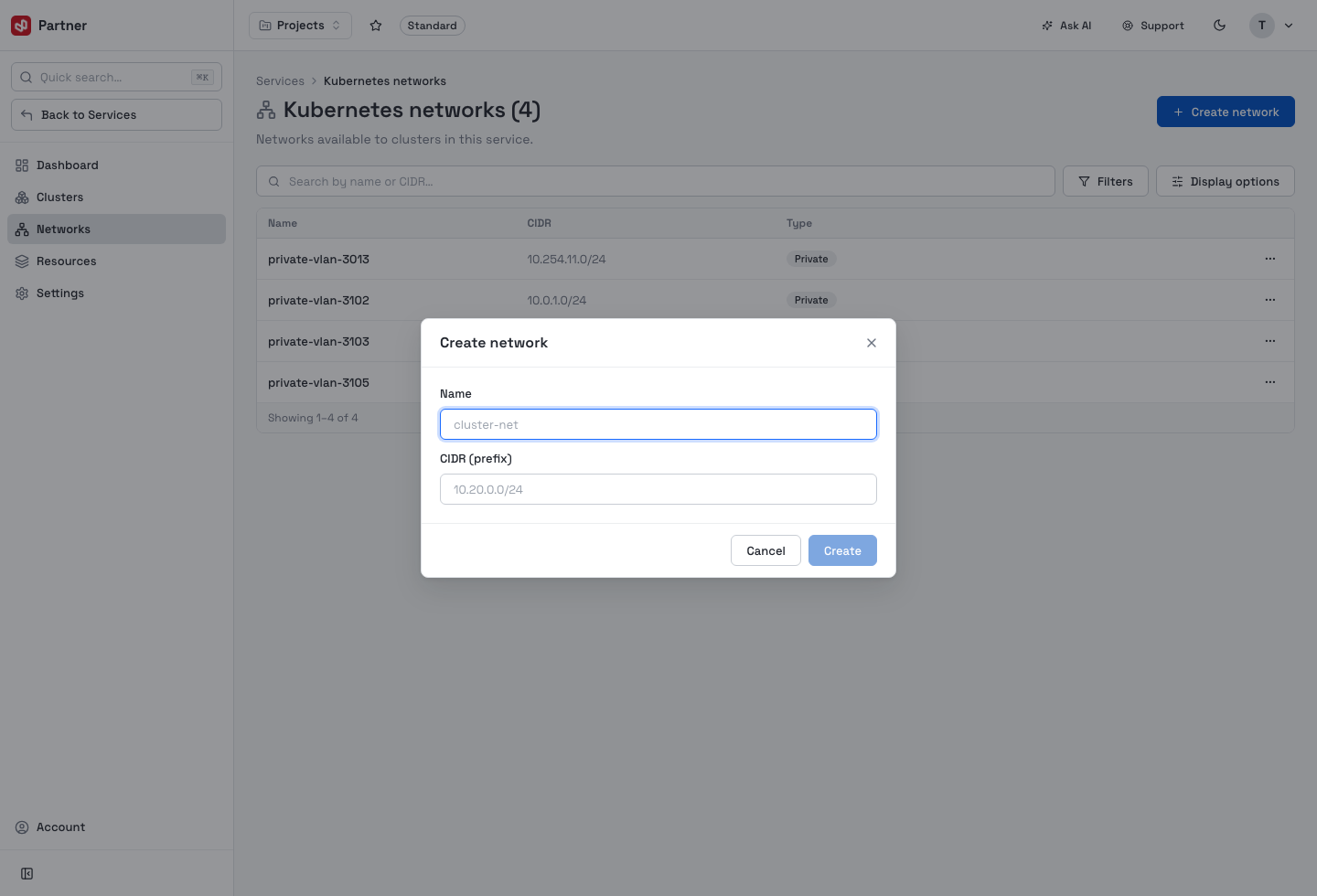Go Back to Services
Screen dimensions: 1317x896
tap(116, 114)
